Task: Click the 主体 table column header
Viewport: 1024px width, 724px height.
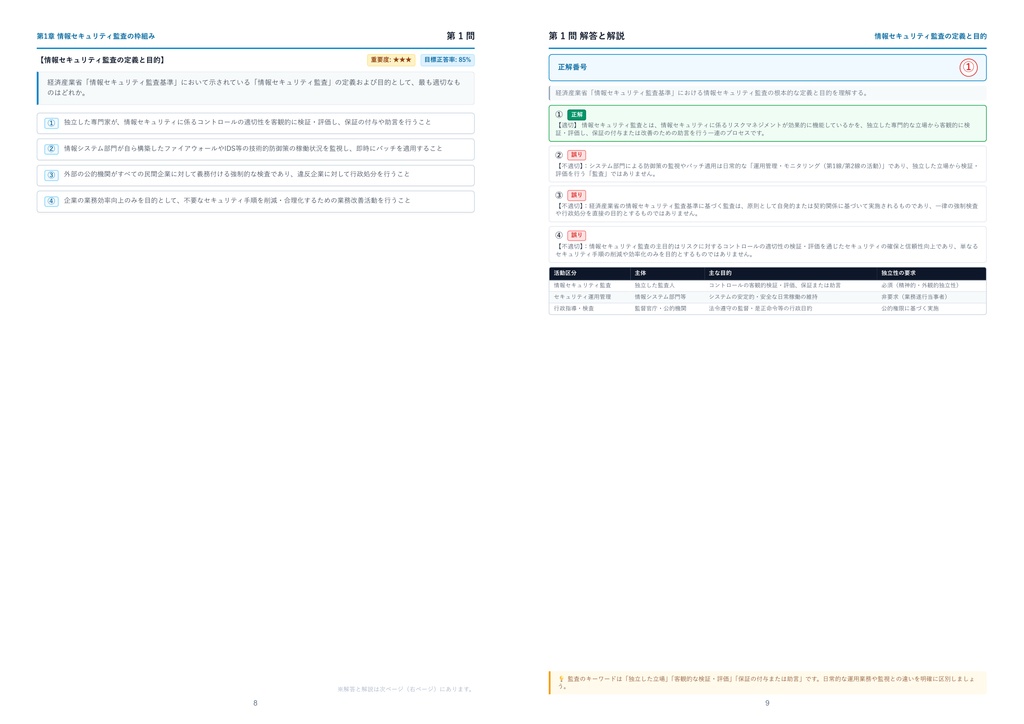Action: (x=641, y=273)
